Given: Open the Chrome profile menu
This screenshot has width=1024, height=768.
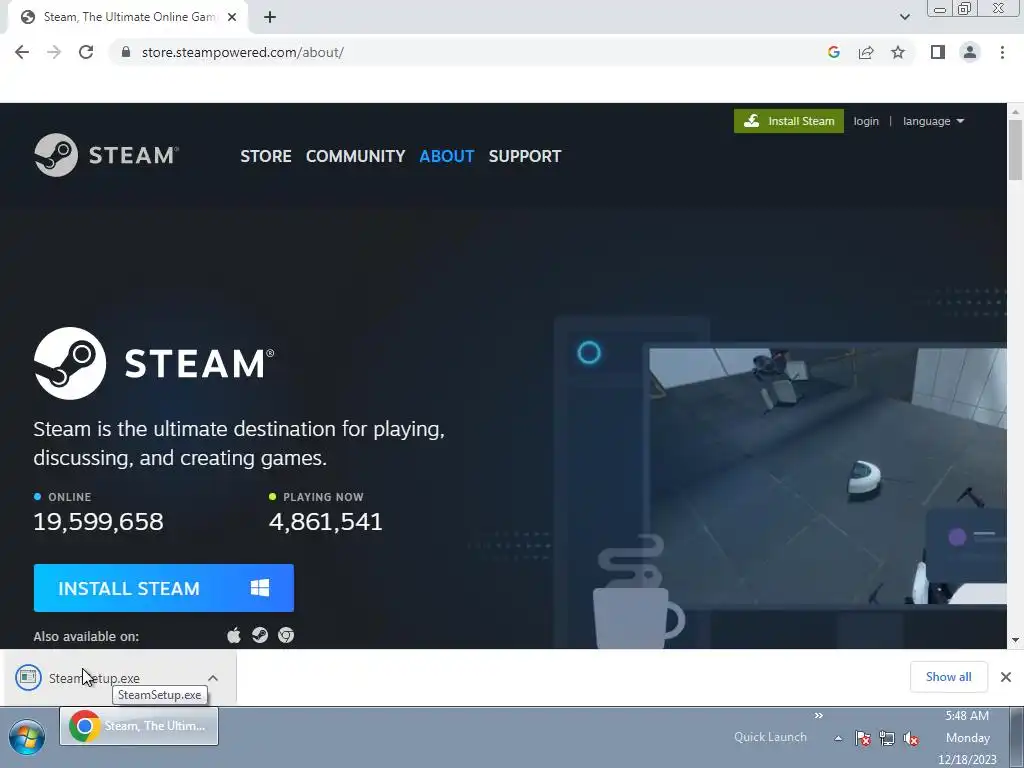Looking at the screenshot, I should 970,52.
